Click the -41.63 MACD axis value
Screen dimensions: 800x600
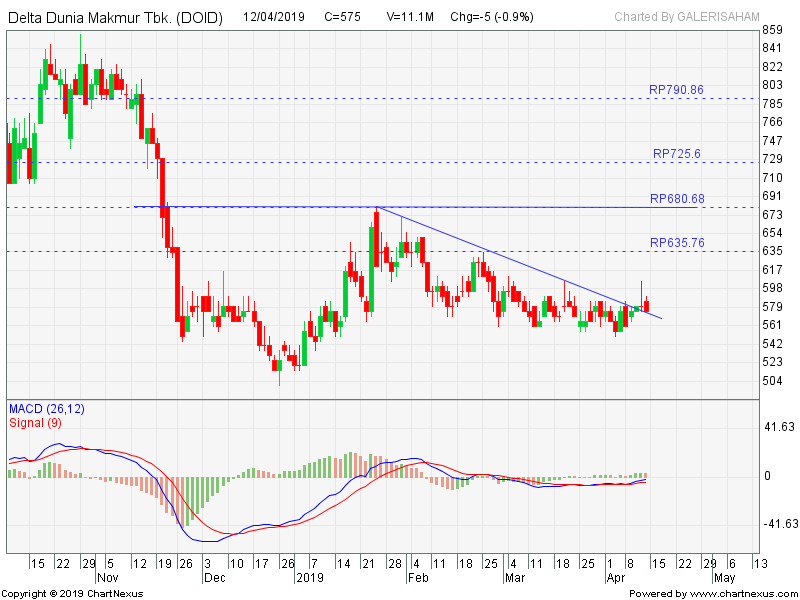tap(777, 523)
